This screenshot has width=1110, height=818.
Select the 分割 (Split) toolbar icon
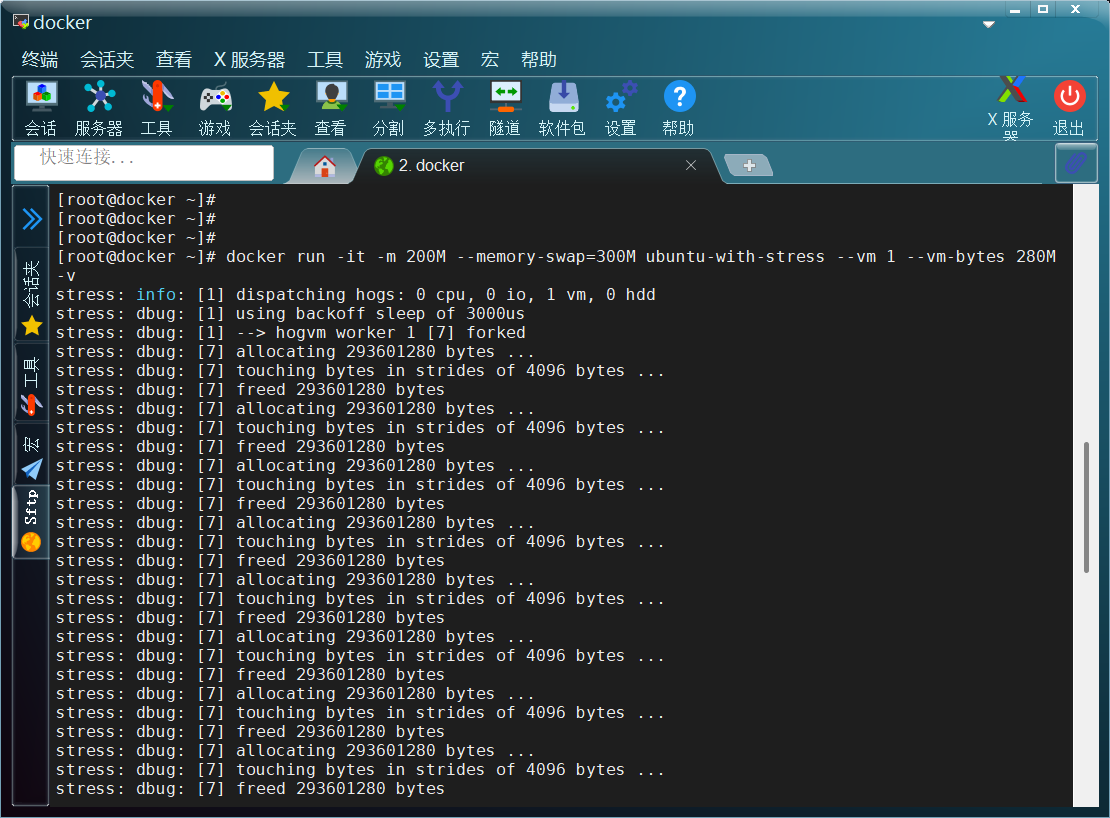pos(389,108)
